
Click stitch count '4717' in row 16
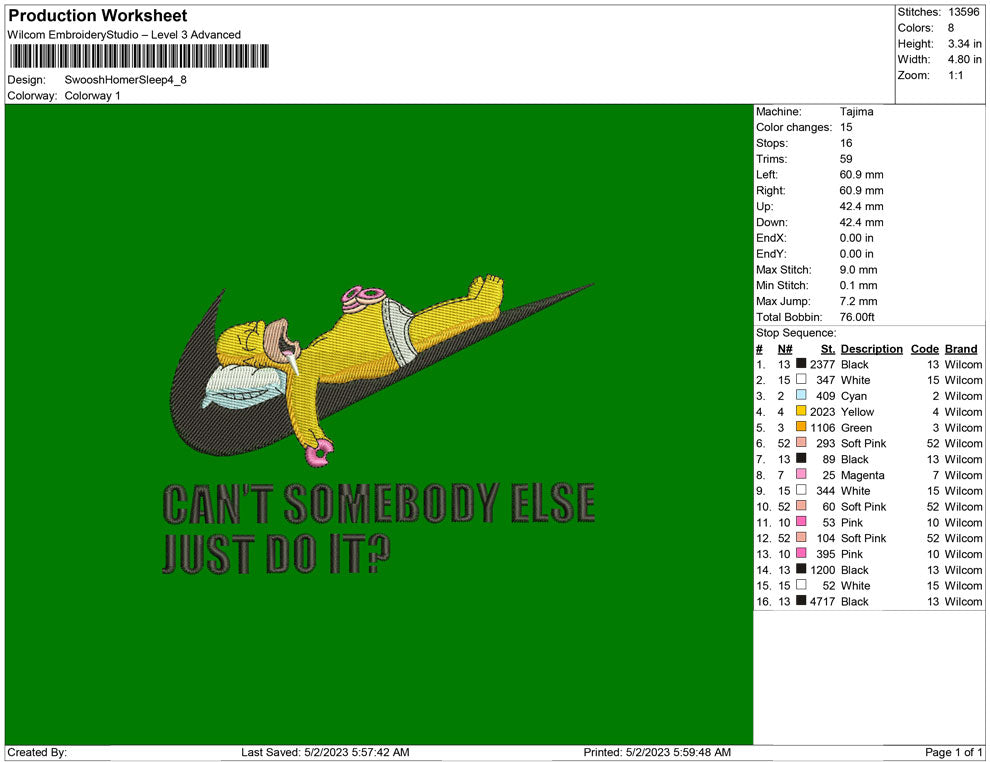click(x=823, y=601)
